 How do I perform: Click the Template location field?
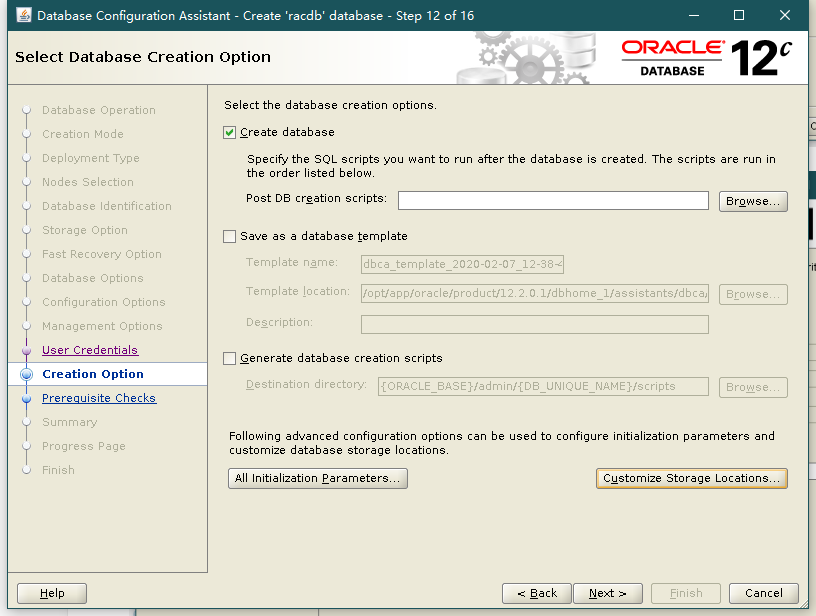pos(535,293)
